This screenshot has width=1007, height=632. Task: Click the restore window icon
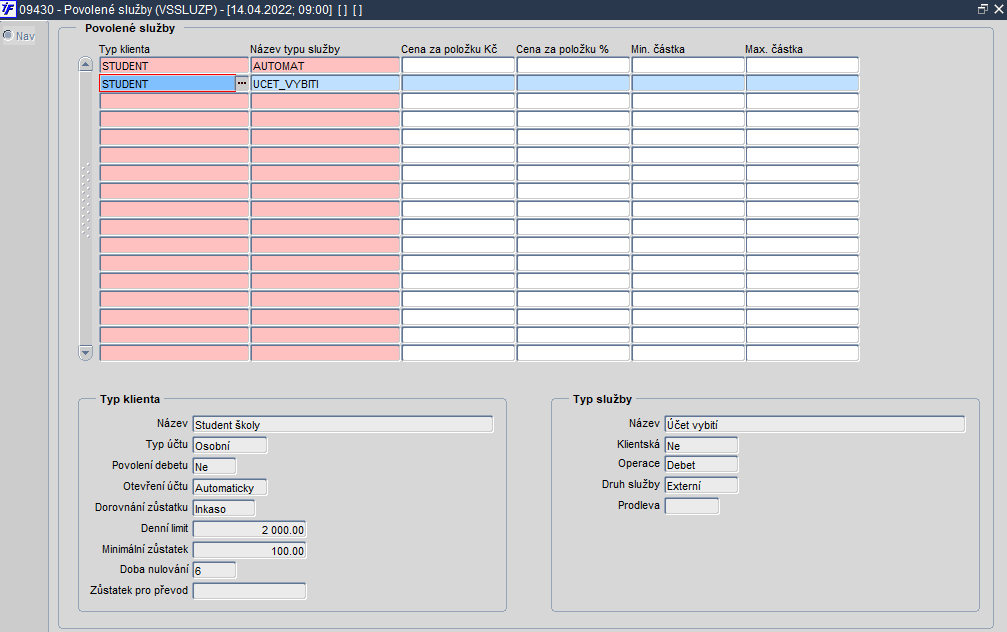tap(983, 9)
